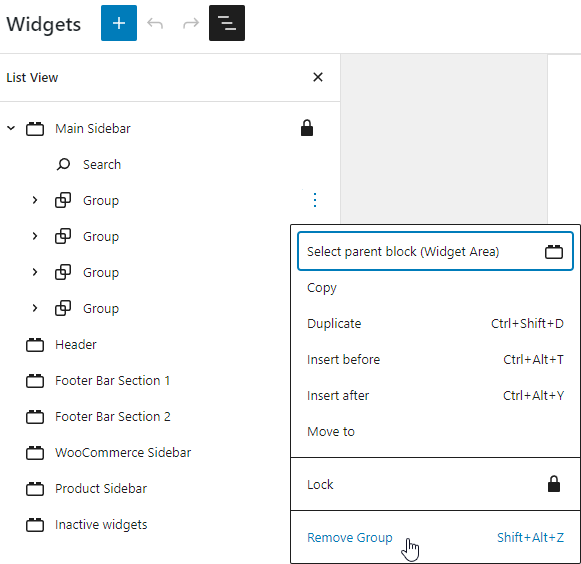Click the lock icon beside Main Sidebar
The height and width of the screenshot is (564, 581).
[307, 128]
